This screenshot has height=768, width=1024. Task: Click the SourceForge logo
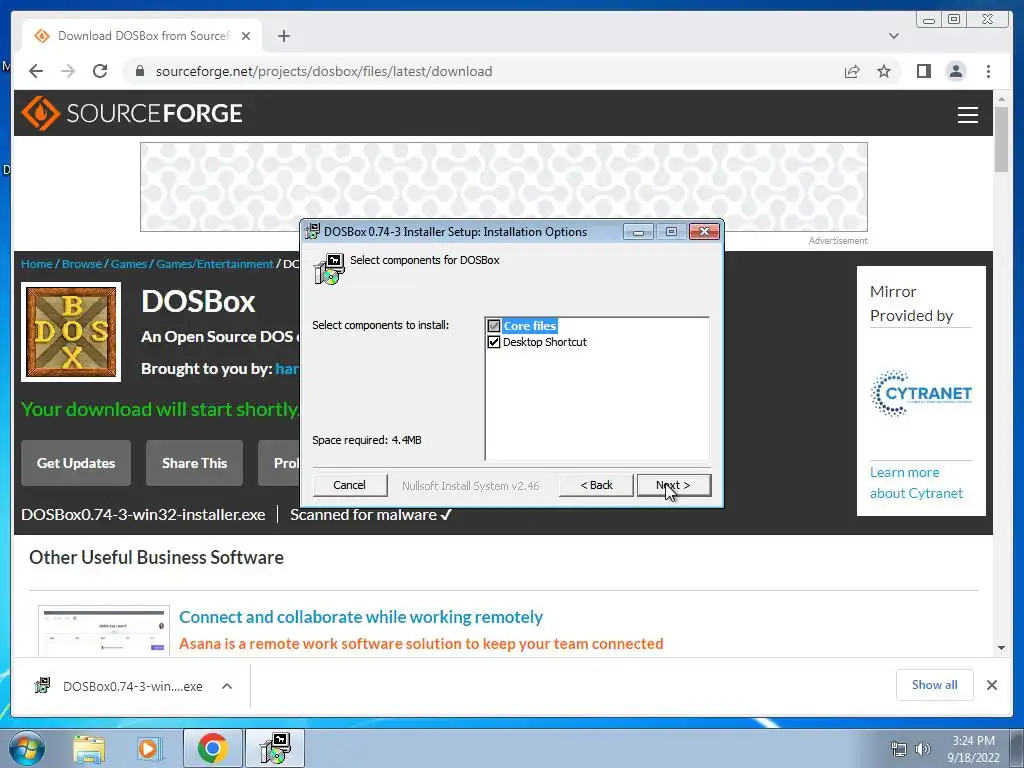coord(132,113)
